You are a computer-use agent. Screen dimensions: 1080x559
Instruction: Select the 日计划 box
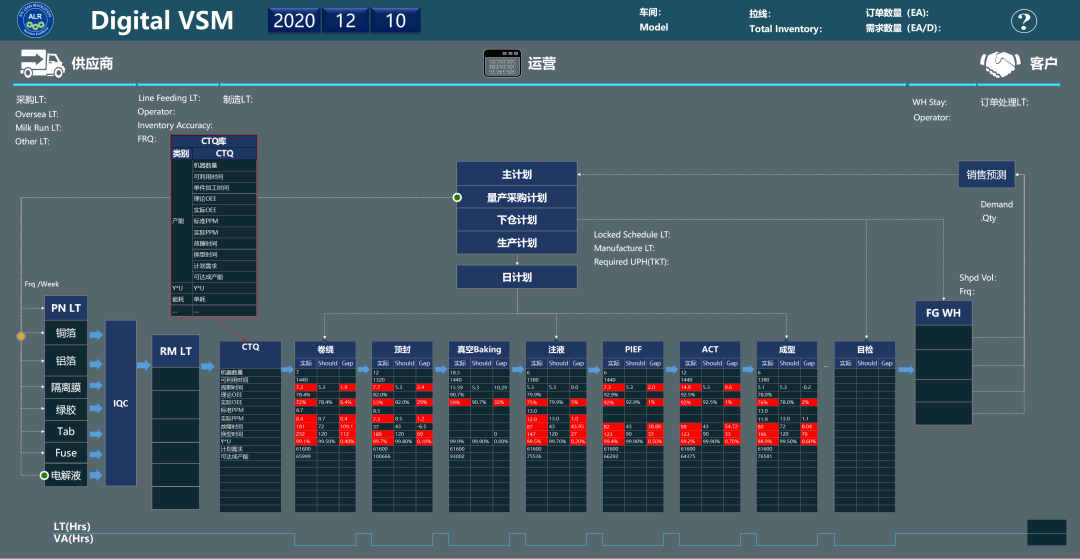pyautogui.click(x=517, y=277)
